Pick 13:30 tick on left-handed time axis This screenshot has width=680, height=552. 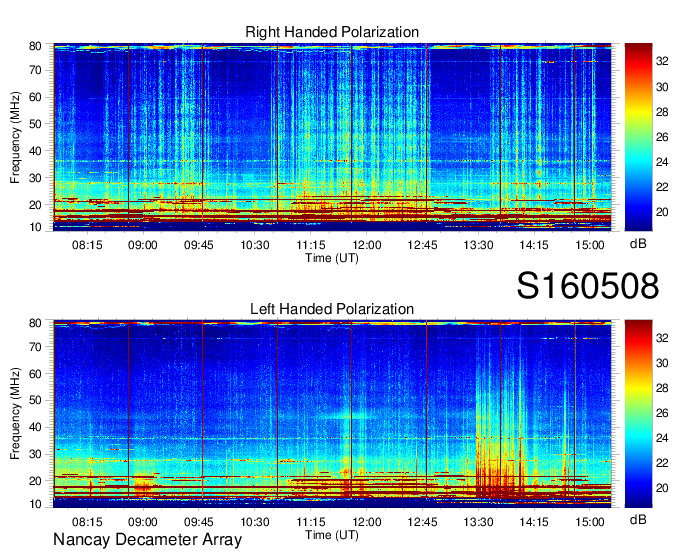point(478,522)
